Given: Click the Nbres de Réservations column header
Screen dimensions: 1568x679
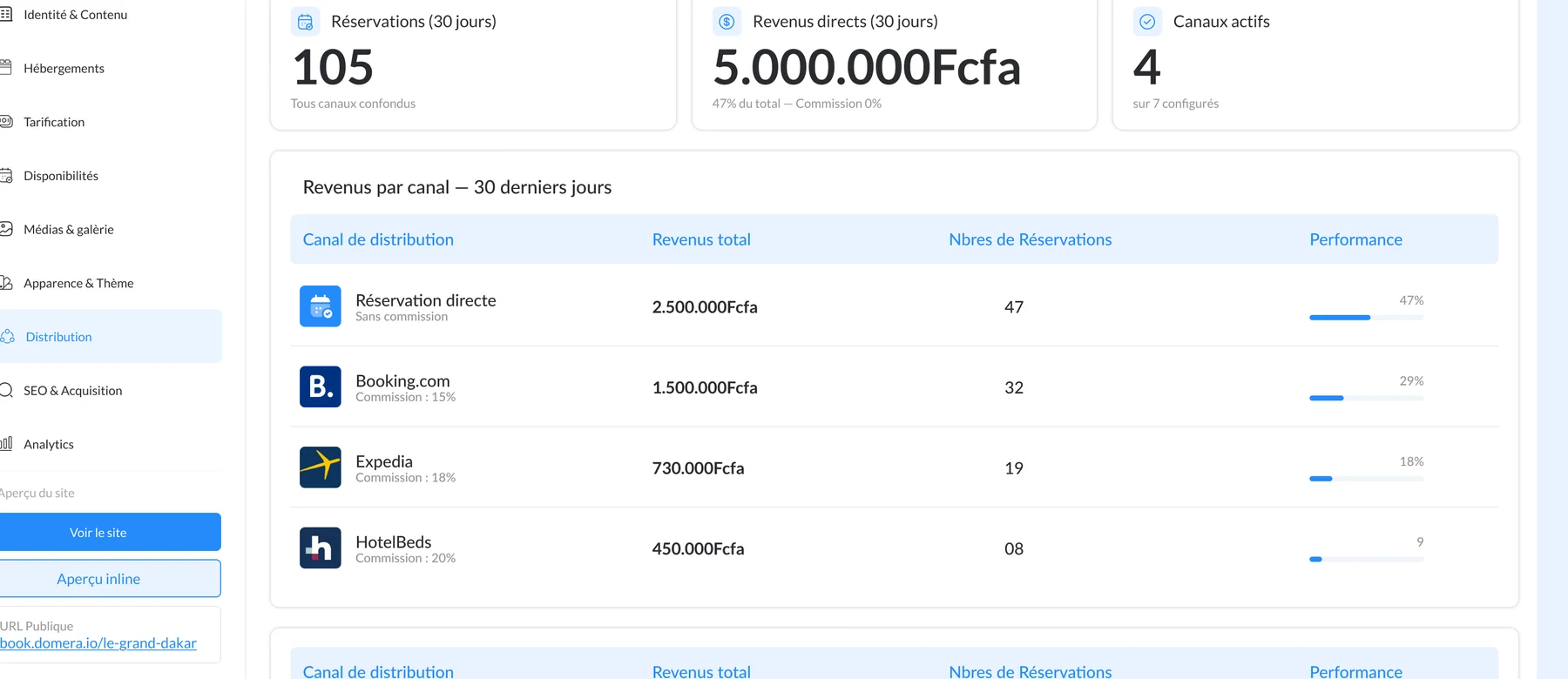Looking at the screenshot, I should point(1031,239).
